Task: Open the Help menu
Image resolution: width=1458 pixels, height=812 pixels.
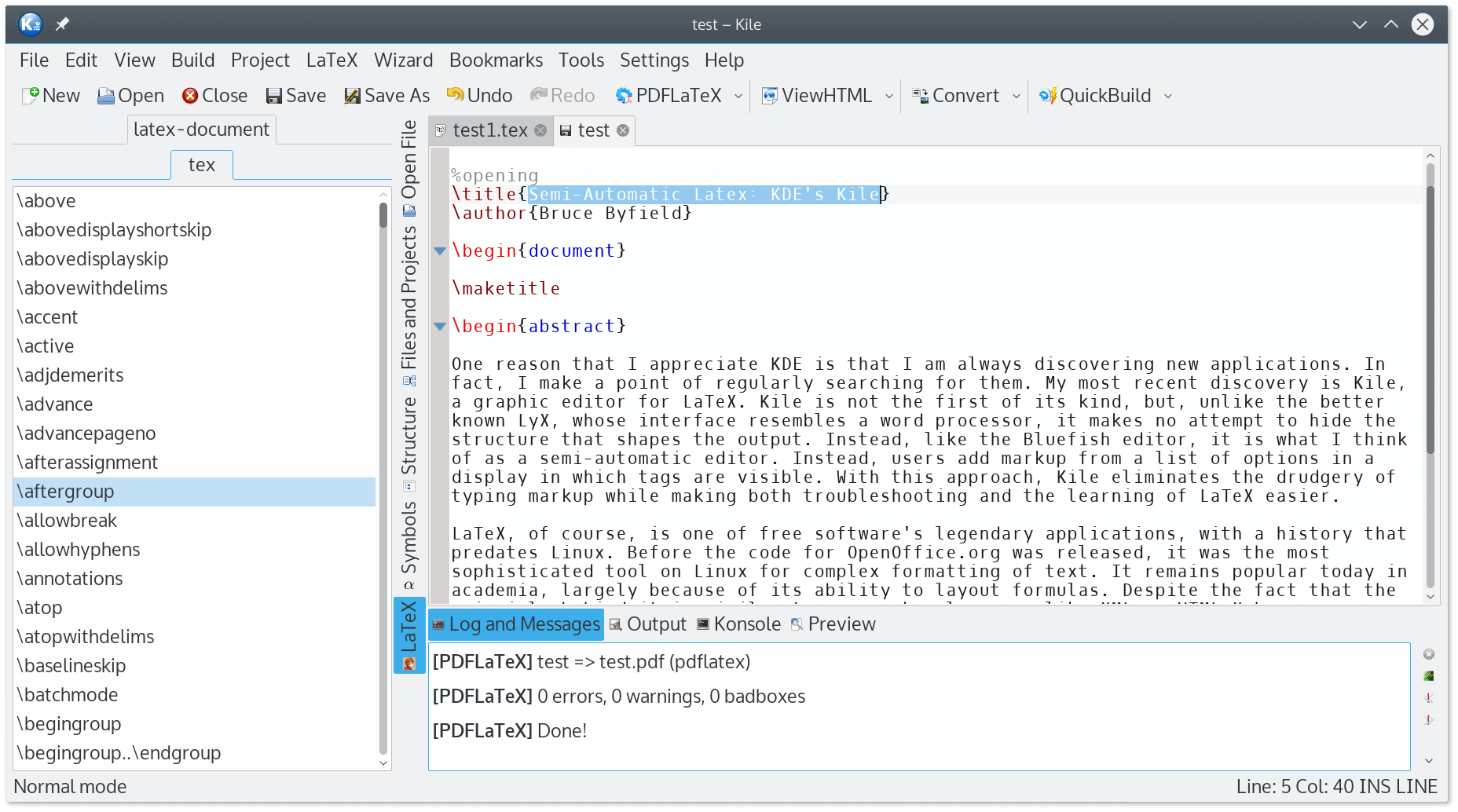Action: [724, 60]
